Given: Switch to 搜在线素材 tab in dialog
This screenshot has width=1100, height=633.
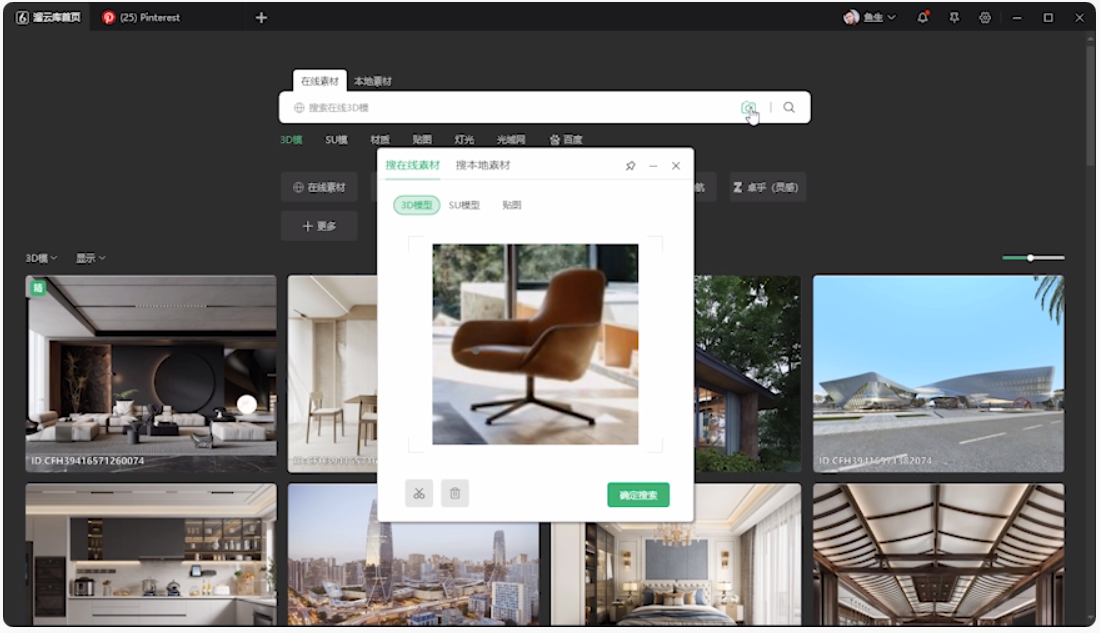Looking at the screenshot, I should pos(412,165).
